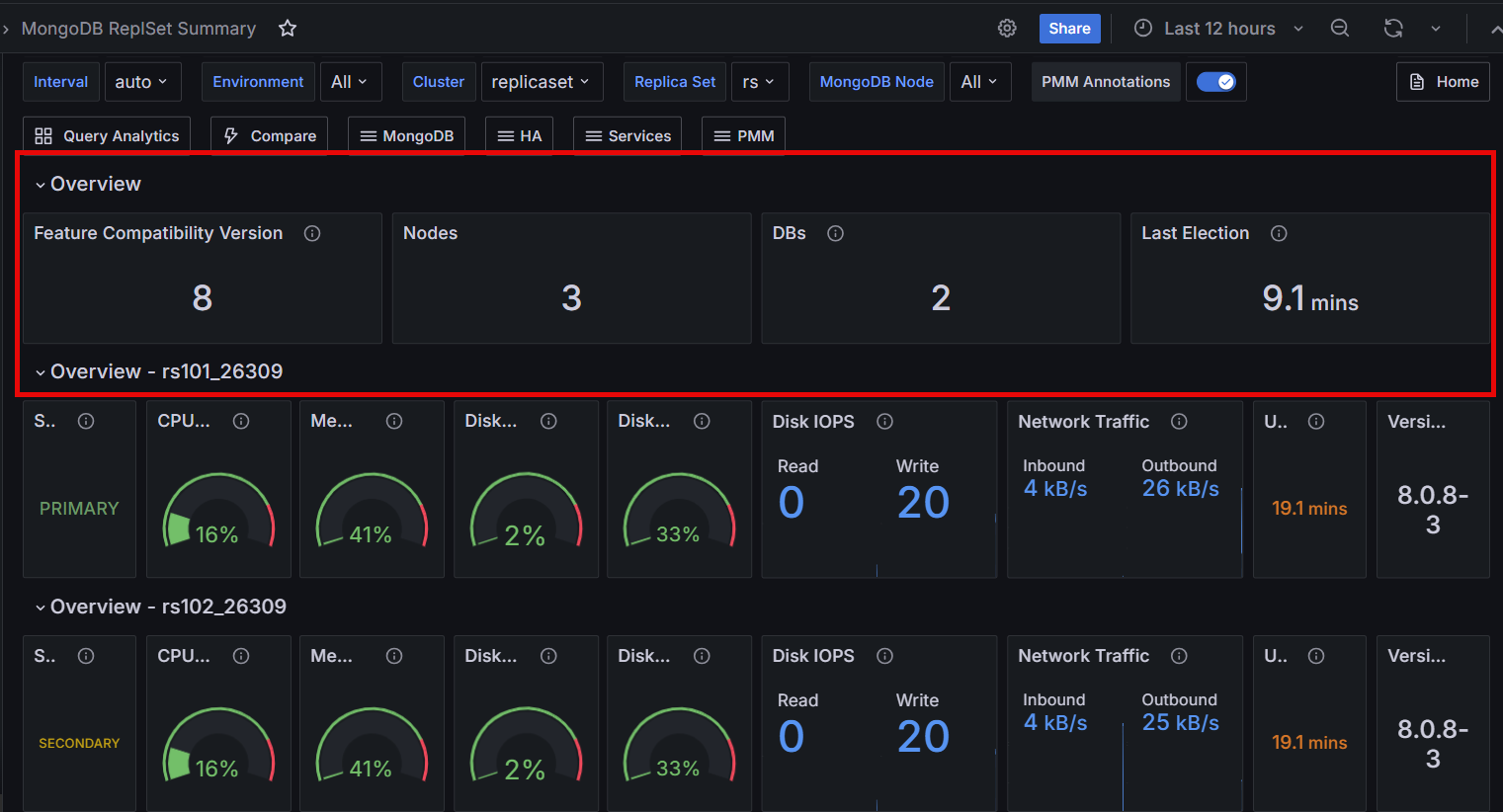Viewport: 1503px width, 812px height.
Task: Toggle PMM Annotations switch off
Action: (x=1215, y=82)
